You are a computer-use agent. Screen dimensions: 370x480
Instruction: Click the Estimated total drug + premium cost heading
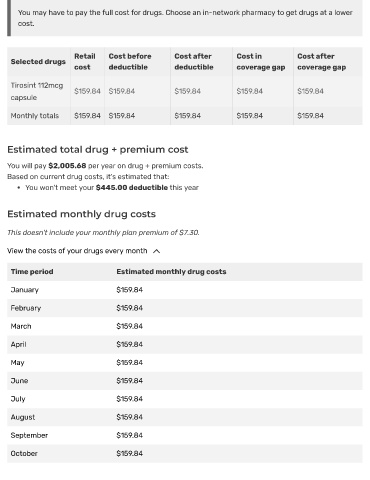[x=98, y=150]
